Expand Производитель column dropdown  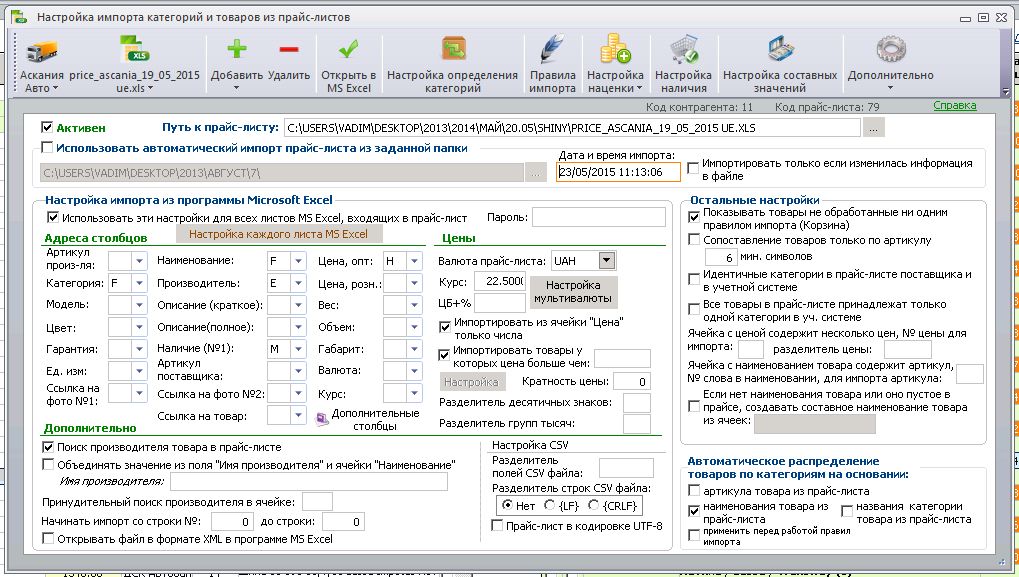click(298, 283)
